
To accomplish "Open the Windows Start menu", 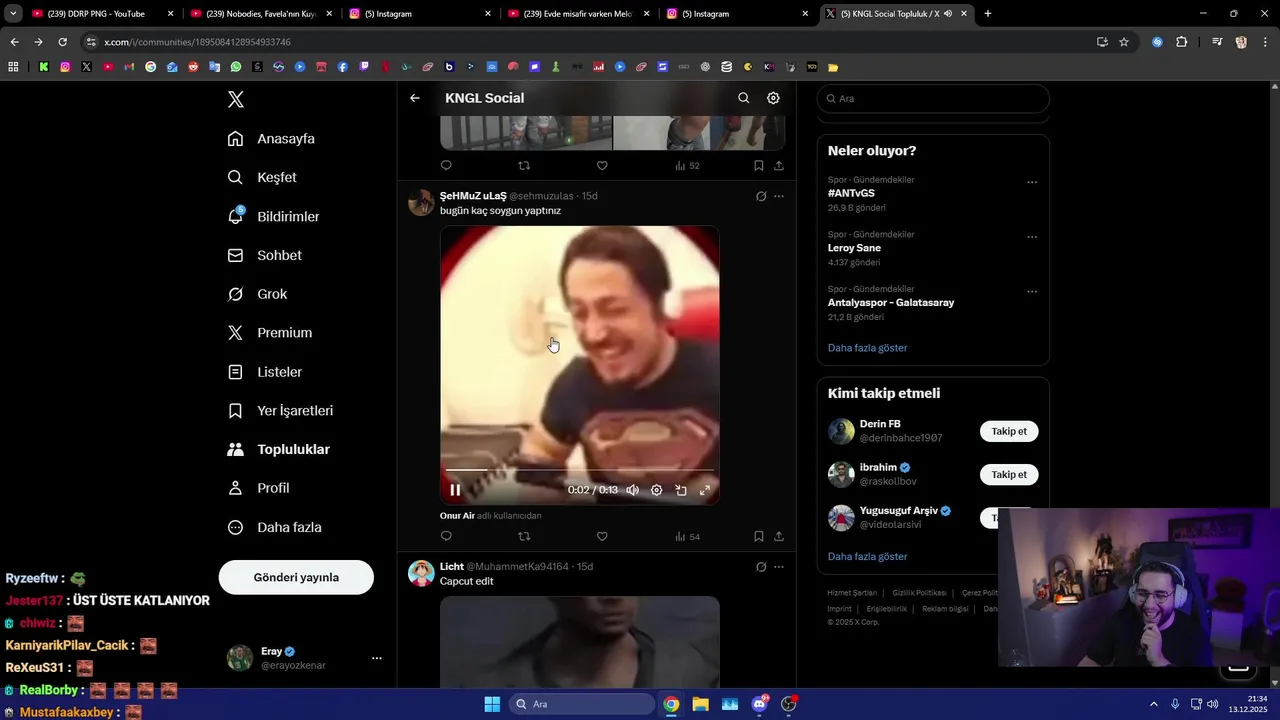I will pos(492,704).
